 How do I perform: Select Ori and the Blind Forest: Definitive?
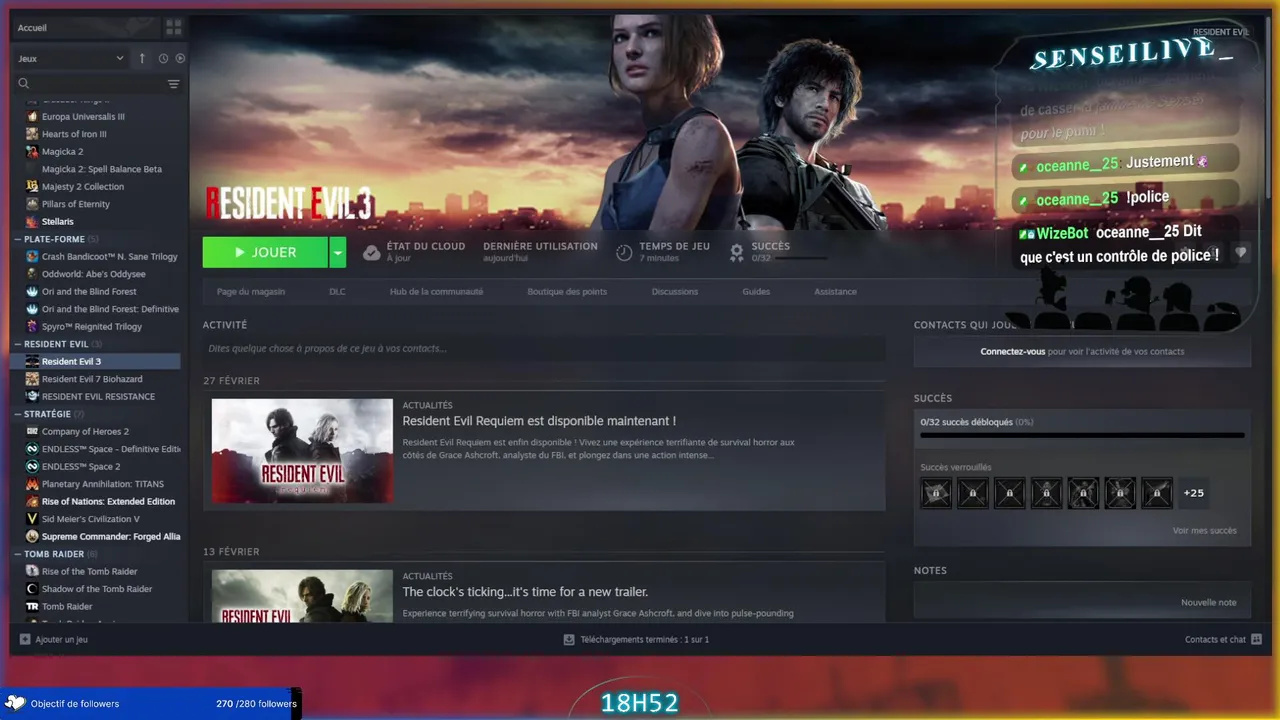(x=110, y=309)
